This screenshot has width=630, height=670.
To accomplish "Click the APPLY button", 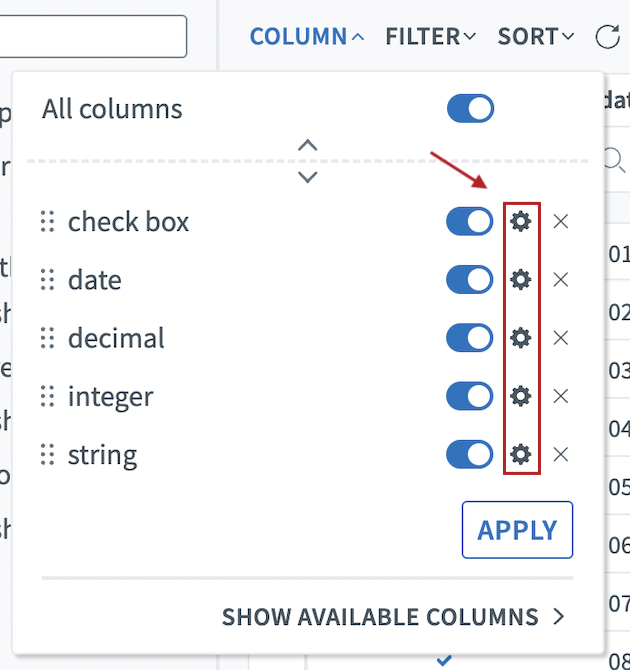I will click(517, 530).
